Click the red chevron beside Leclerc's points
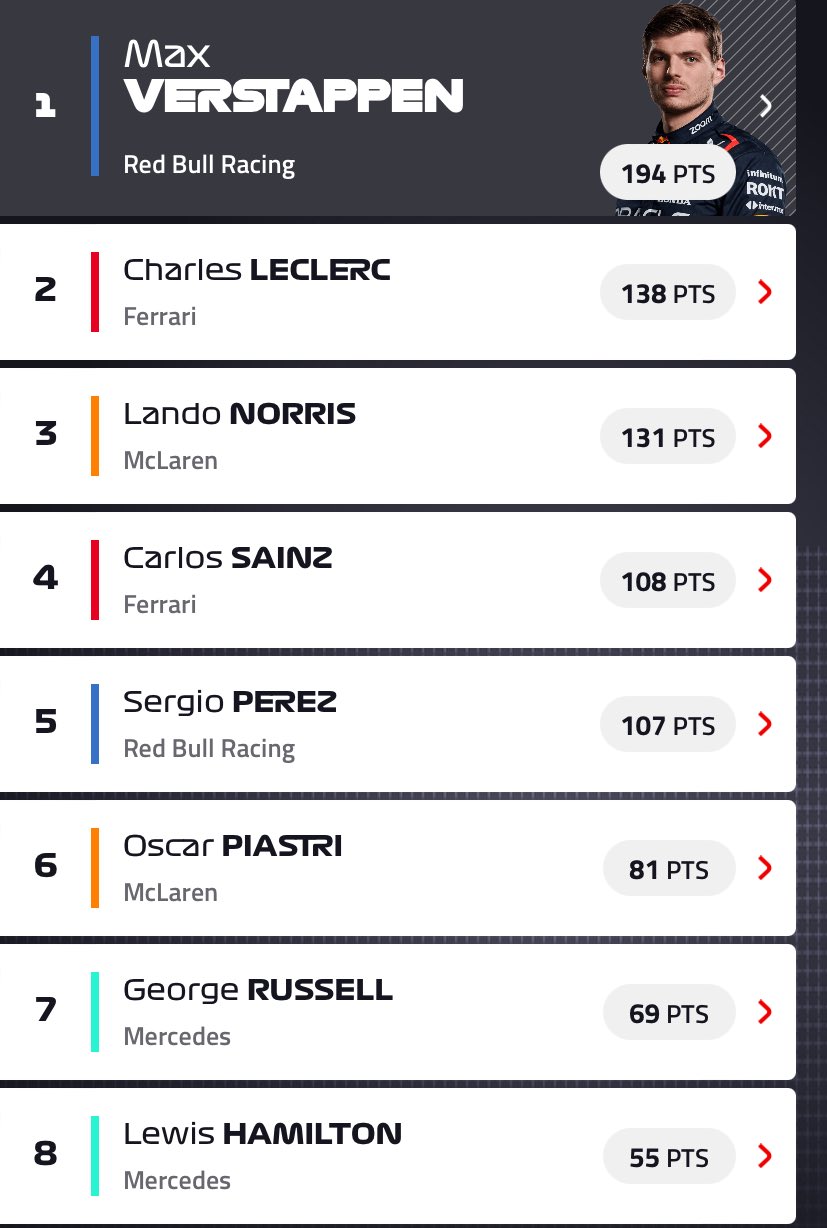Viewport: 827px width, 1228px height. (x=765, y=292)
